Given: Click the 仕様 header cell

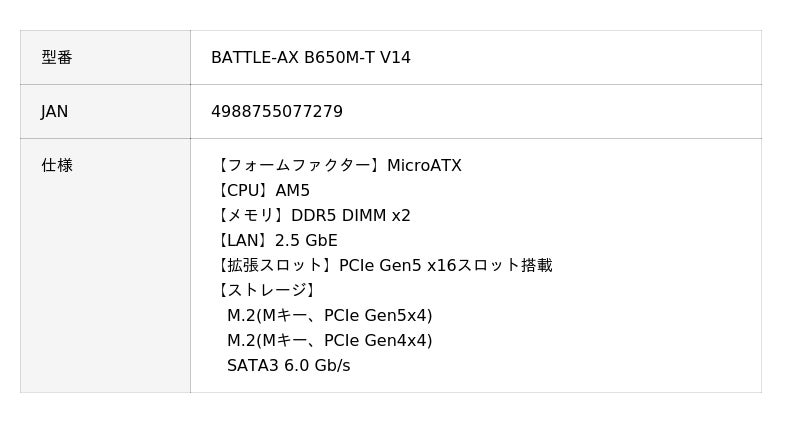Looking at the screenshot, I should 105,265.
